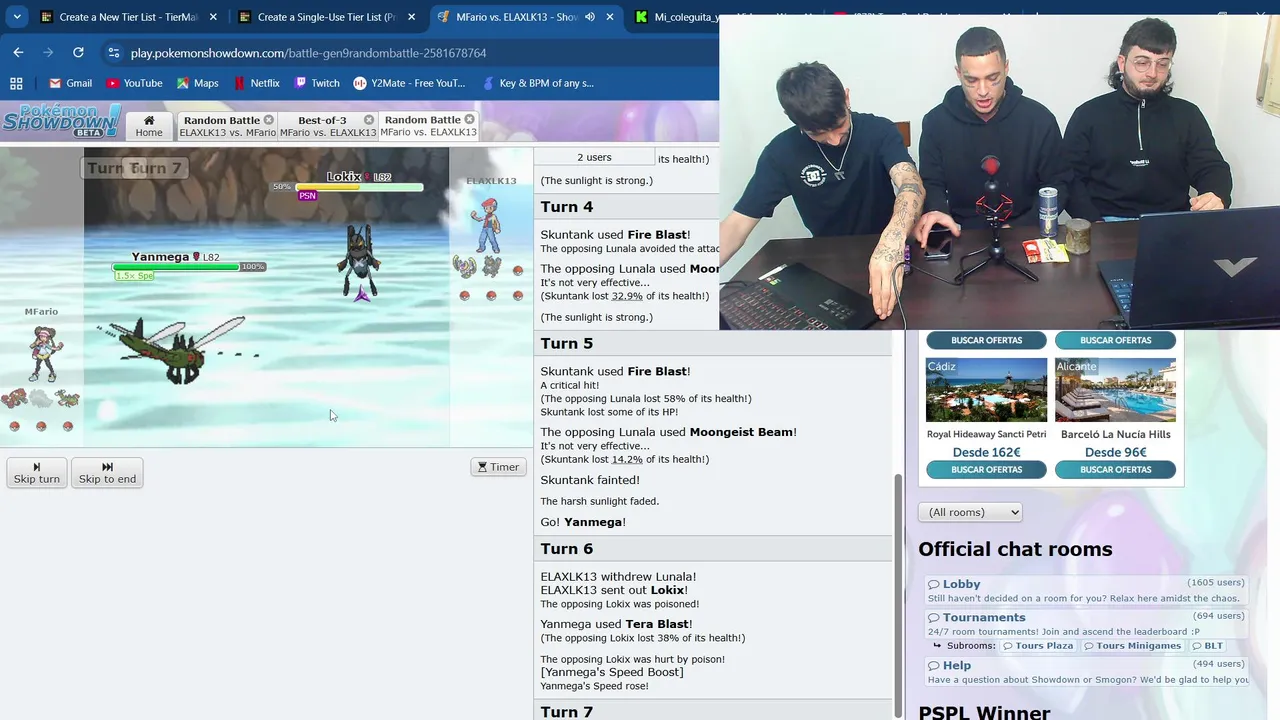This screenshot has width=1280, height=720.
Task: Open the YouTube bookmark
Action: (x=134, y=83)
